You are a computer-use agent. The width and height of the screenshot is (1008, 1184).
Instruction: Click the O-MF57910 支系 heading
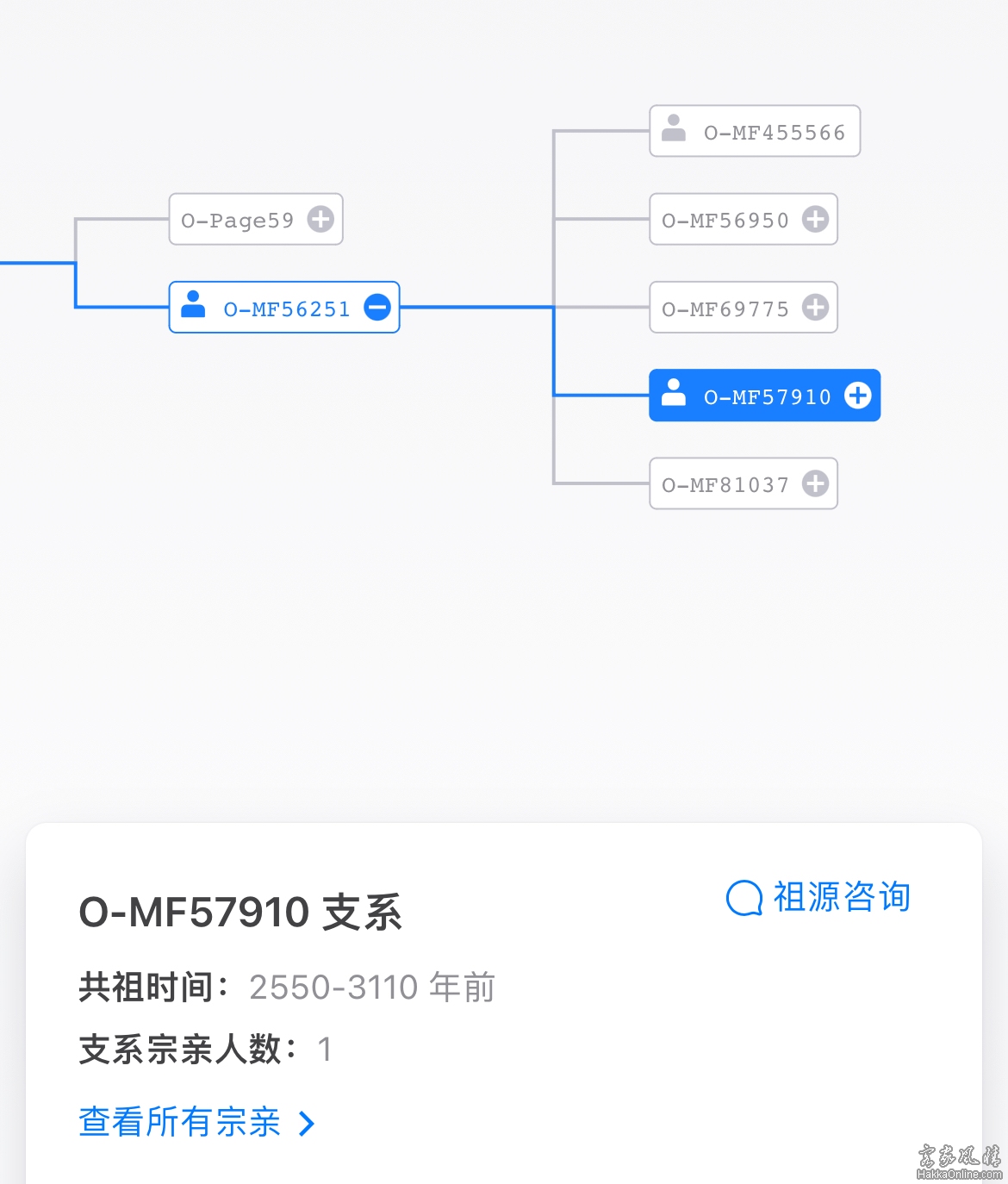[x=240, y=913]
